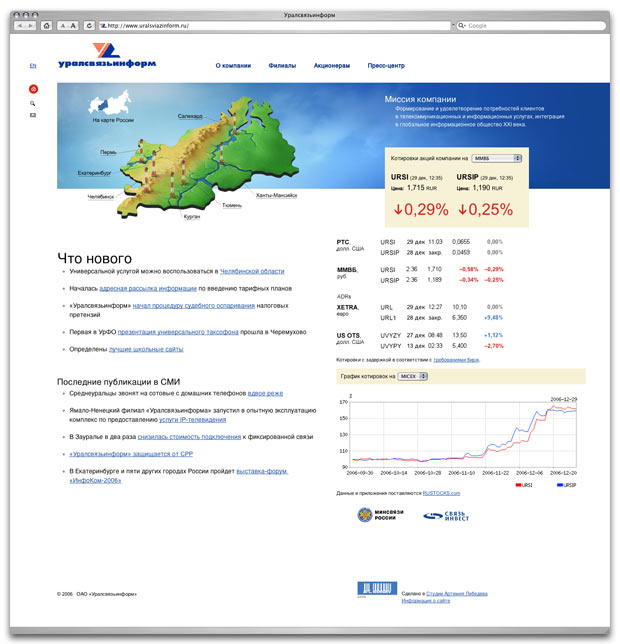Screen dimensions: 620x644
Task: Click the magnifier search icon in left sidebar
Action: tap(33, 103)
